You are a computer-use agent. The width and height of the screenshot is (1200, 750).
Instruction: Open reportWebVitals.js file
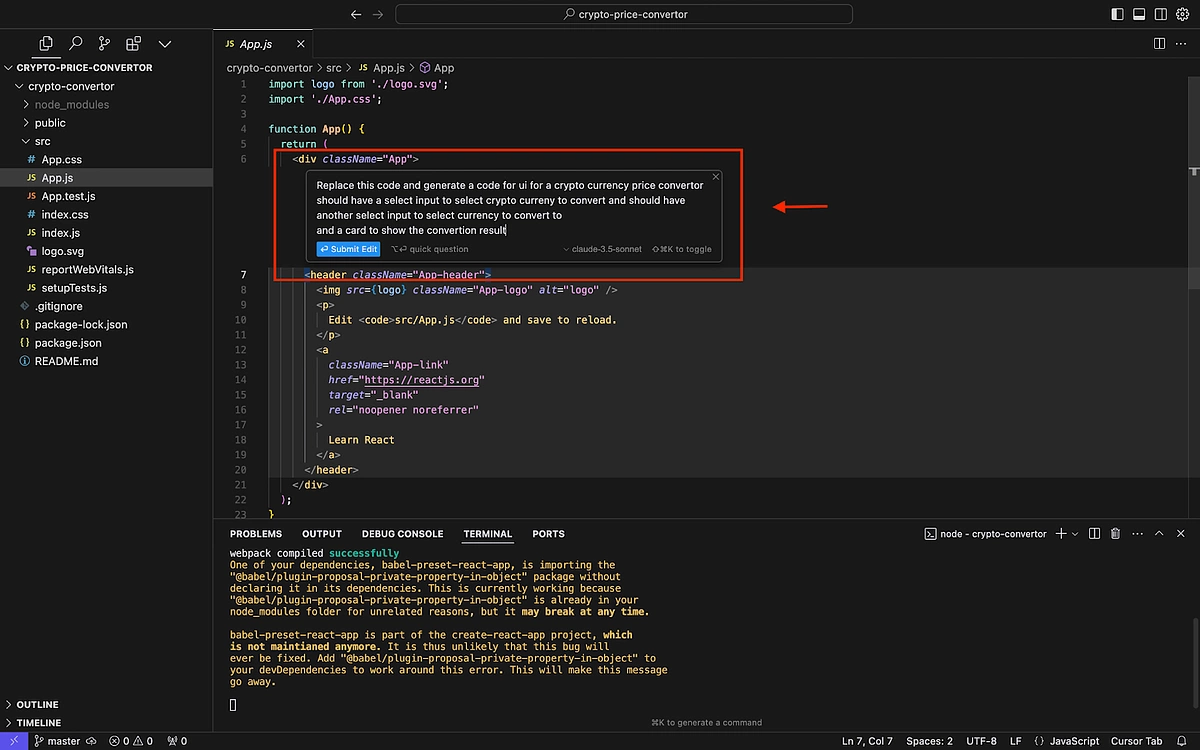pyautogui.click(x=87, y=269)
